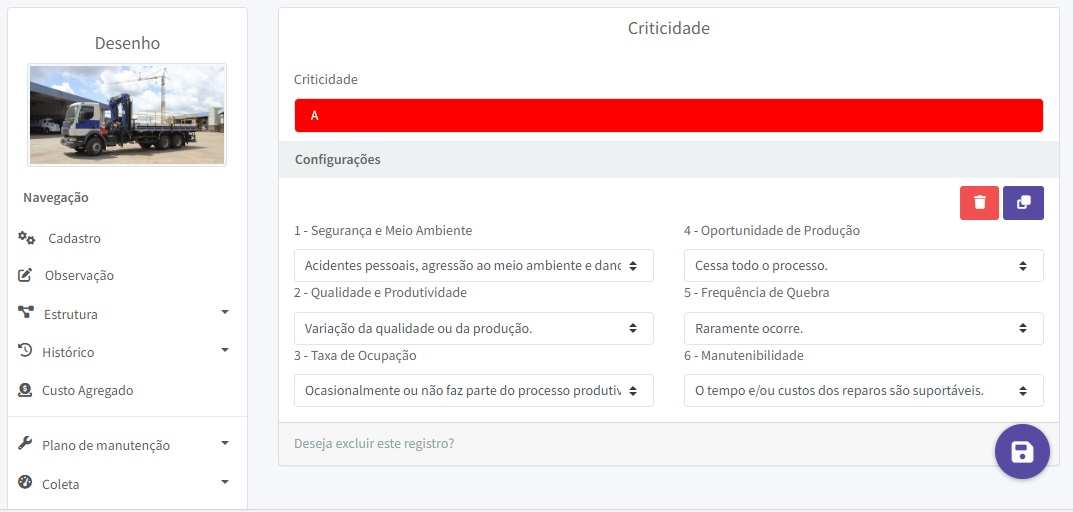This screenshot has width=1073, height=512.
Task: Expand the Manutenibilidade combo box
Action: pos(863,391)
